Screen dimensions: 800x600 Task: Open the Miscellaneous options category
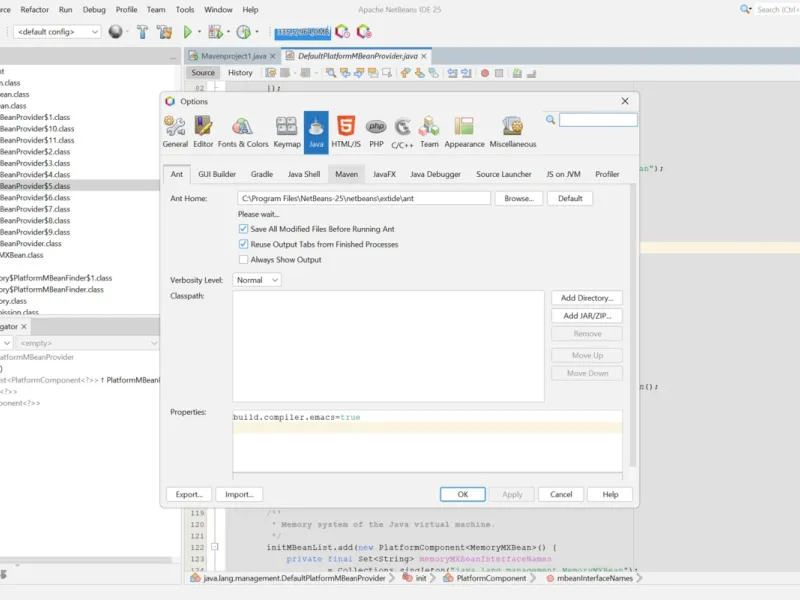click(513, 132)
